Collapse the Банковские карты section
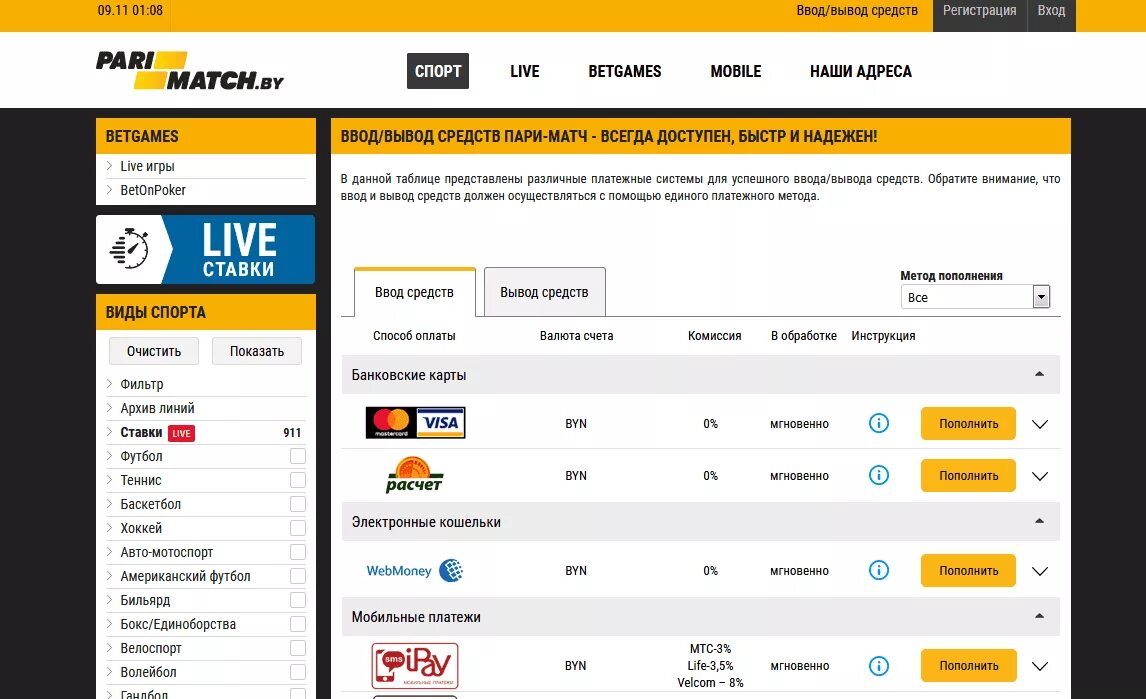 tap(1039, 374)
